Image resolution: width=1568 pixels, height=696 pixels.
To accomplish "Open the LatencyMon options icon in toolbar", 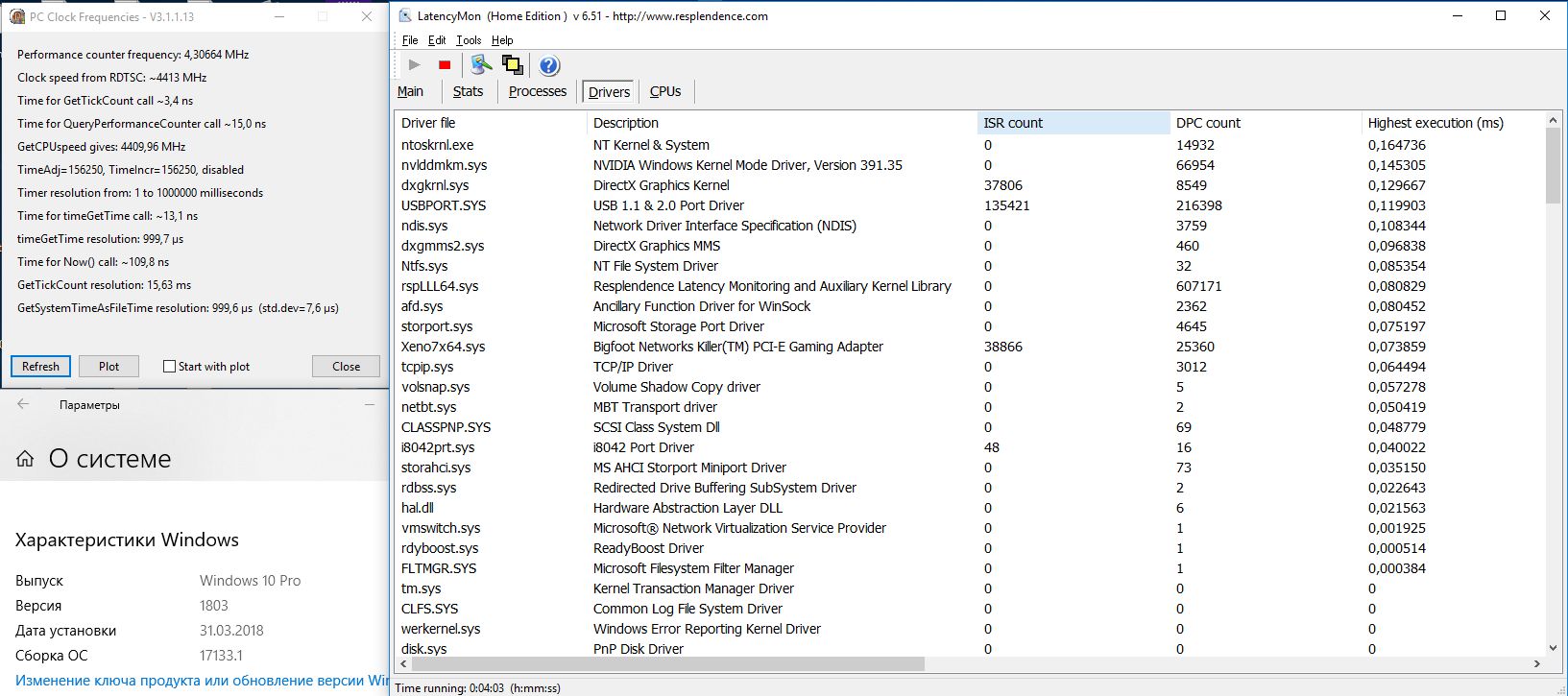I will click(x=481, y=64).
